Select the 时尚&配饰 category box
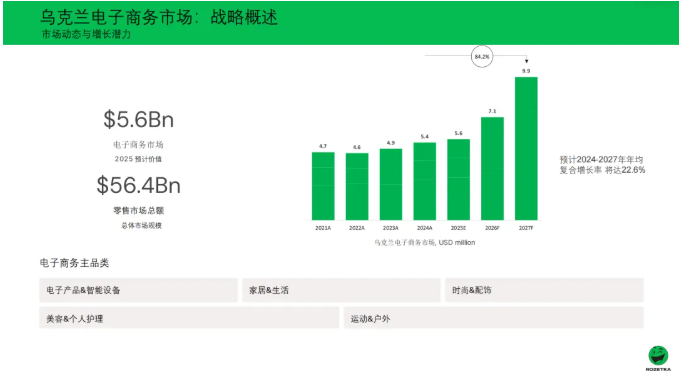 click(x=544, y=290)
